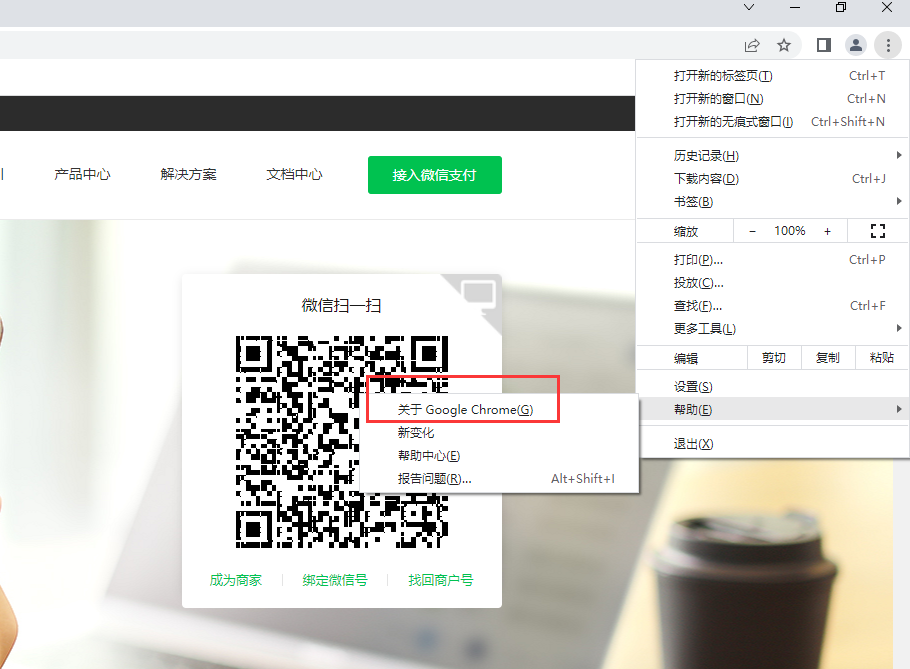The width and height of the screenshot is (910, 669).
Task: Open 下载内容(D)
Action: click(772, 179)
